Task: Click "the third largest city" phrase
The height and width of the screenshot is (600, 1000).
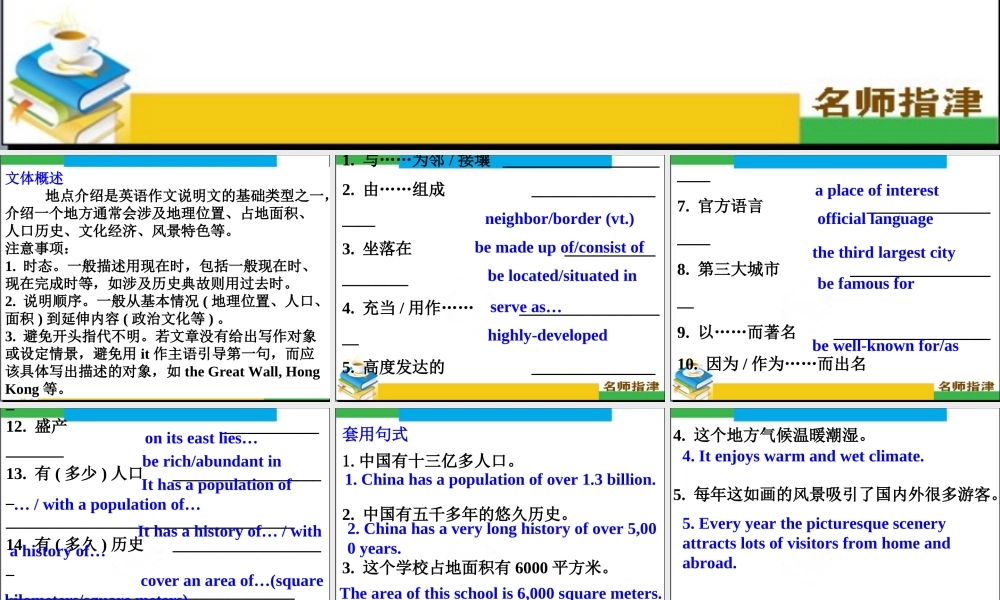Action: tap(883, 252)
